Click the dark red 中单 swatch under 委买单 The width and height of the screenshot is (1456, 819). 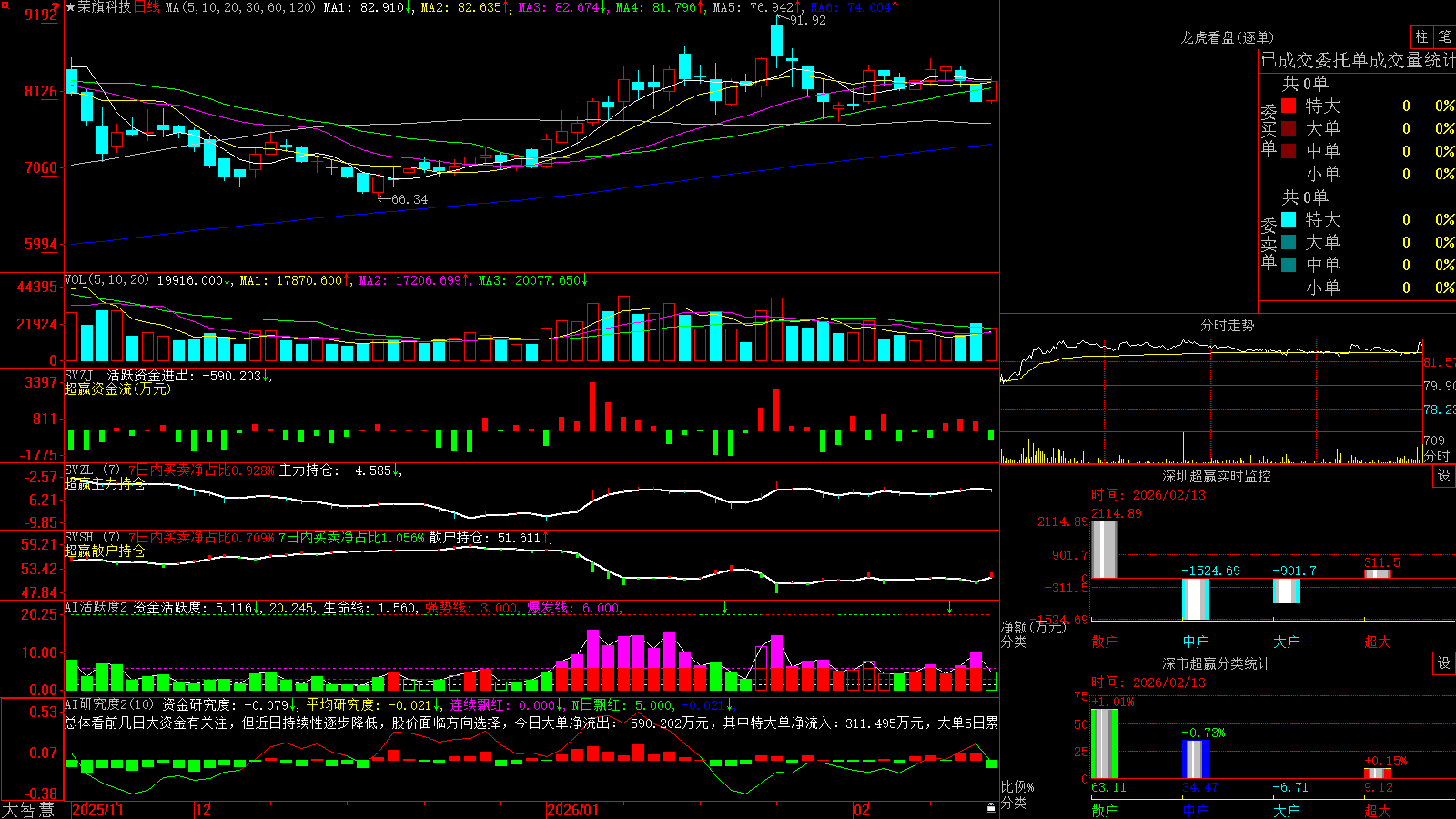[1289, 151]
